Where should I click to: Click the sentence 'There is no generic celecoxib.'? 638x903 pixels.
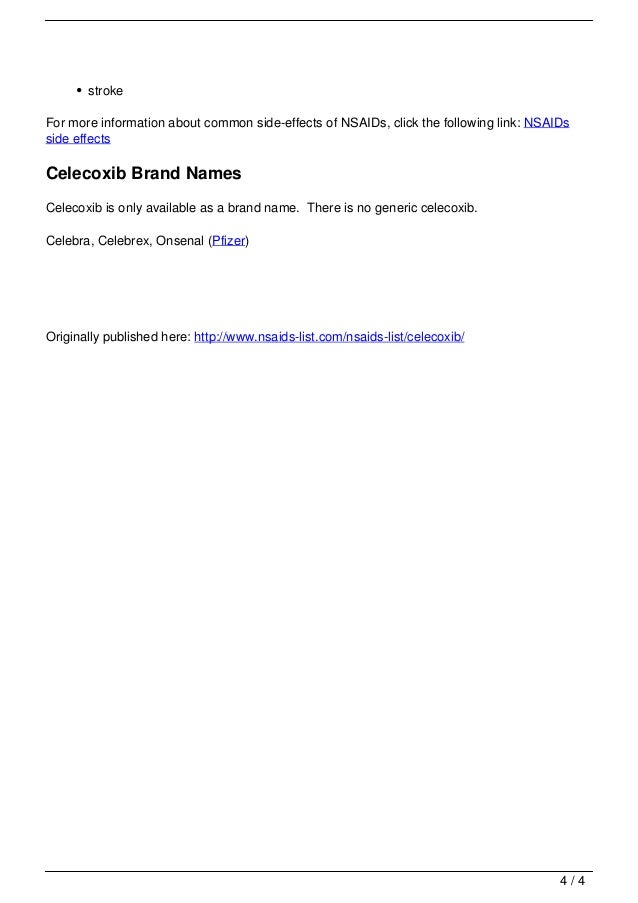coord(392,208)
